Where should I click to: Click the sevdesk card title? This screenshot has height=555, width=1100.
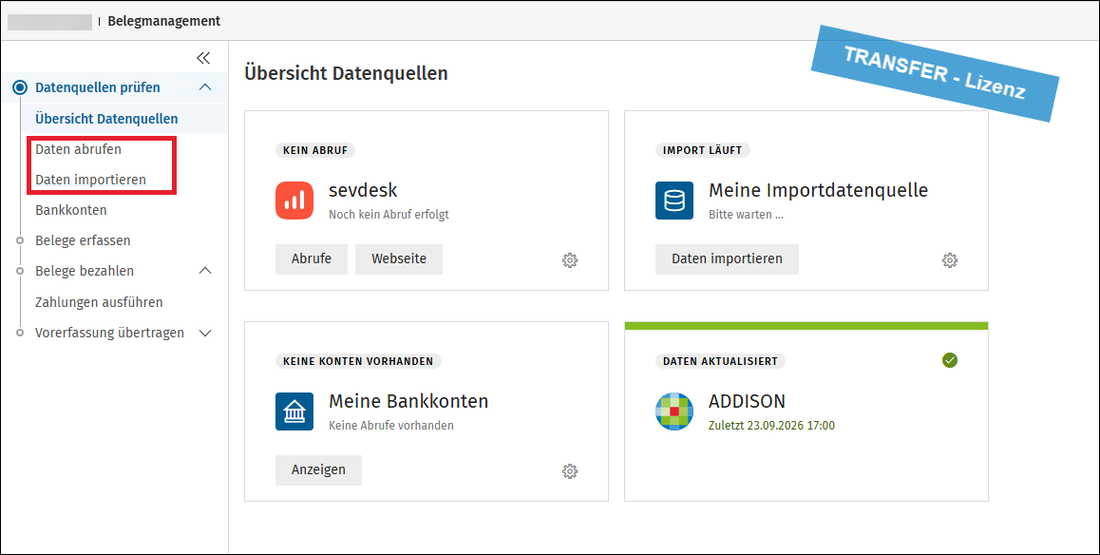point(363,190)
